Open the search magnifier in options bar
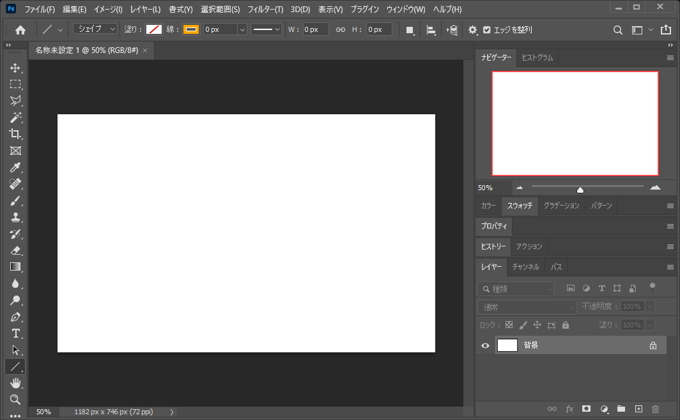This screenshot has width=680, height=420. (618, 30)
